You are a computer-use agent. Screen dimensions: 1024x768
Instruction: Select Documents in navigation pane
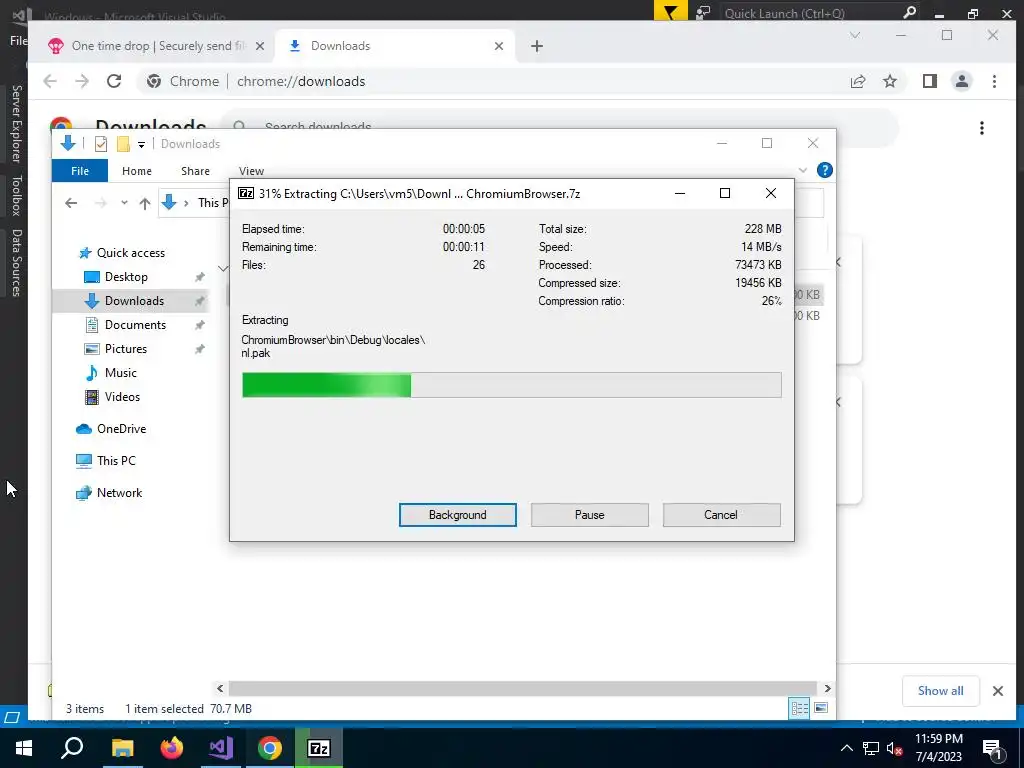(x=135, y=325)
